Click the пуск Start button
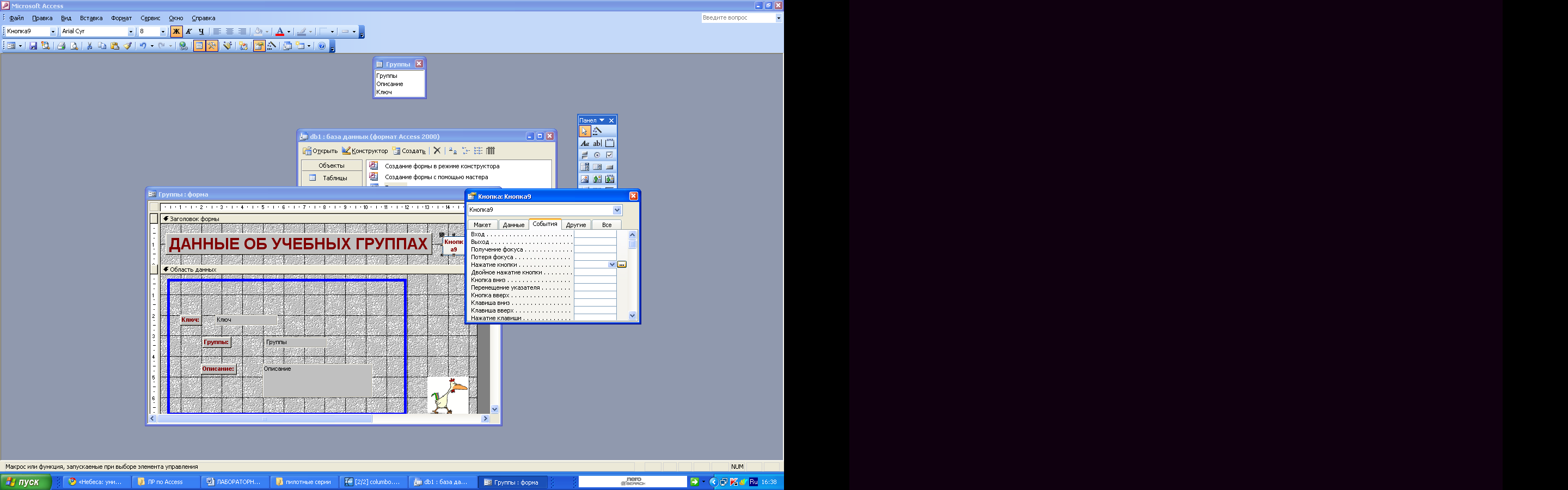Screen dimensions: 1568x490 (x=24, y=482)
